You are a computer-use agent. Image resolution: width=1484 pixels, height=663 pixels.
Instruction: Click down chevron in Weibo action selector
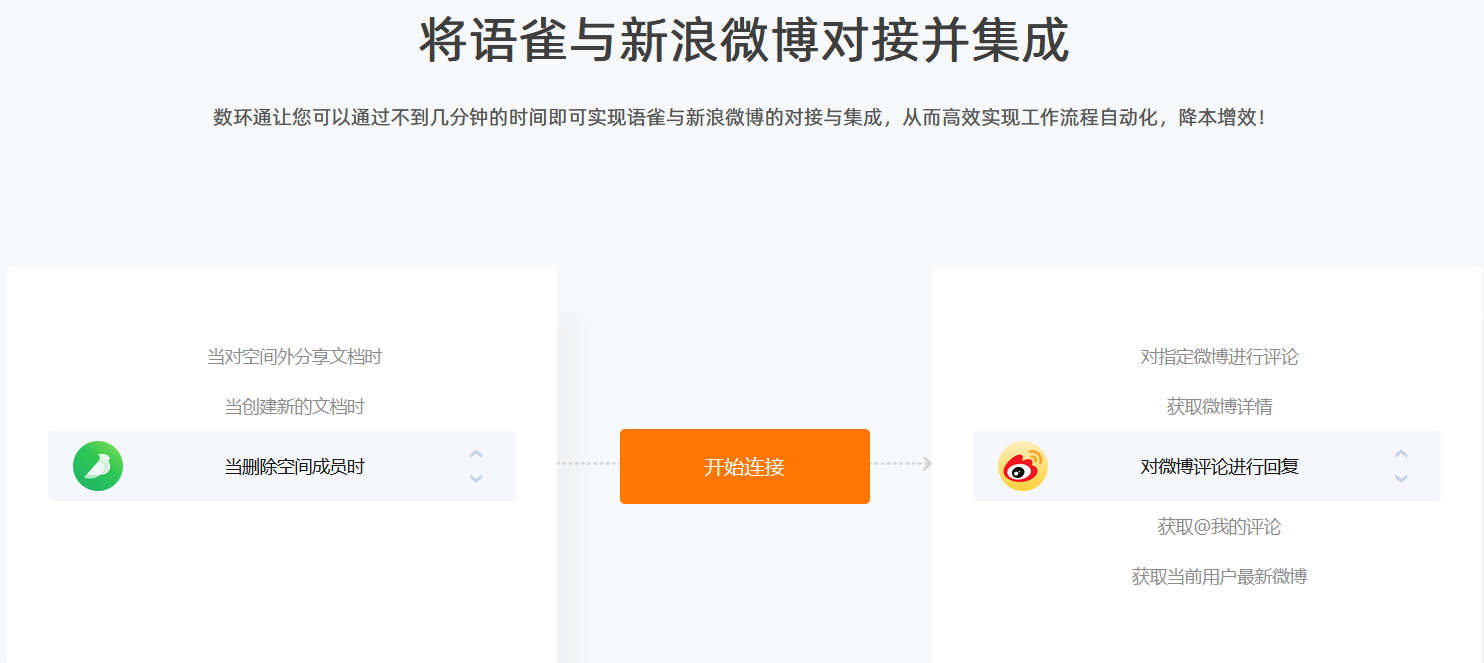coord(1401,479)
